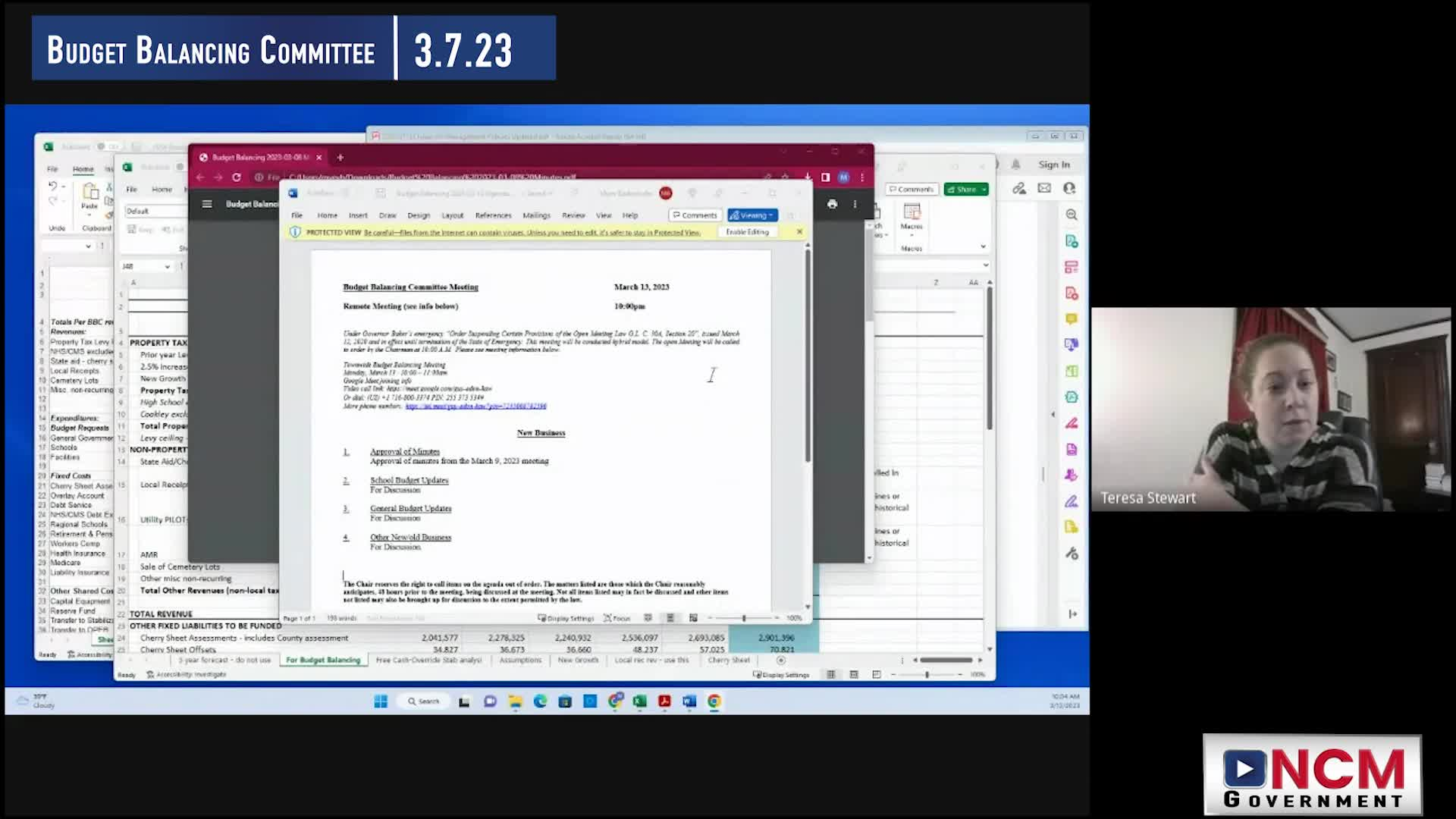Open Excel from the Windows taskbar

pos(639,701)
